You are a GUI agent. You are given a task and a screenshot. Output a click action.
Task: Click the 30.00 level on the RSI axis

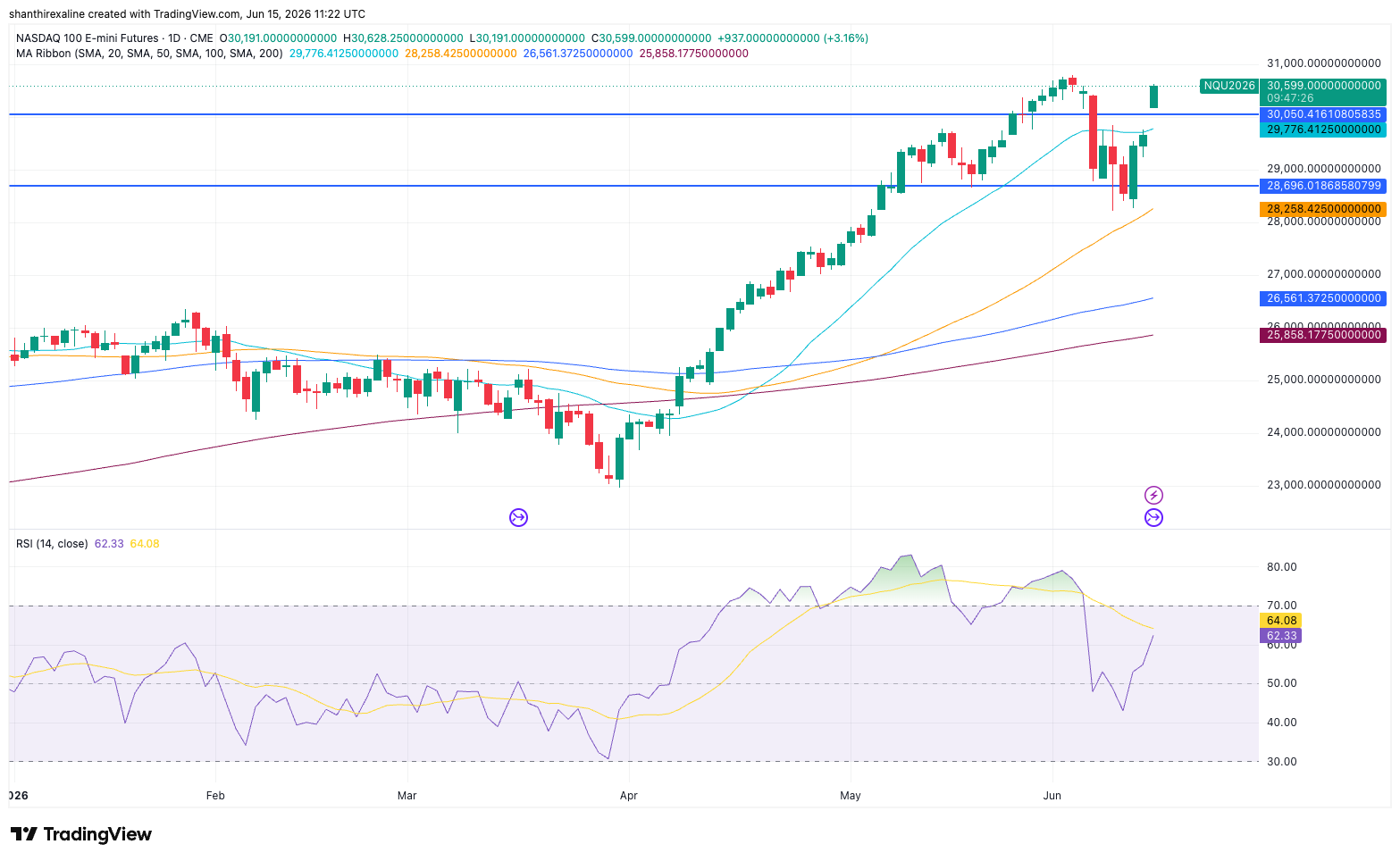pyautogui.click(x=1281, y=762)
